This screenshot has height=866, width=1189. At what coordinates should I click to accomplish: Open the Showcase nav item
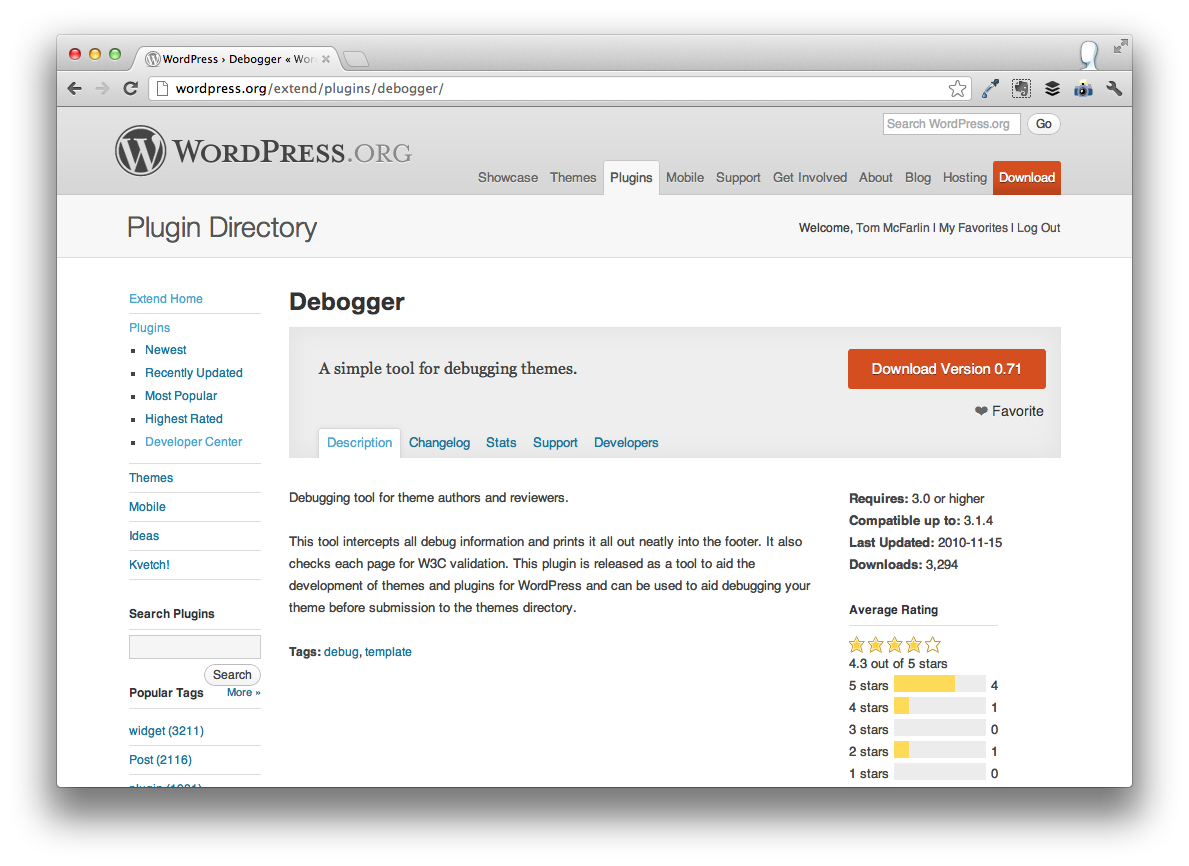coord(507,177)
